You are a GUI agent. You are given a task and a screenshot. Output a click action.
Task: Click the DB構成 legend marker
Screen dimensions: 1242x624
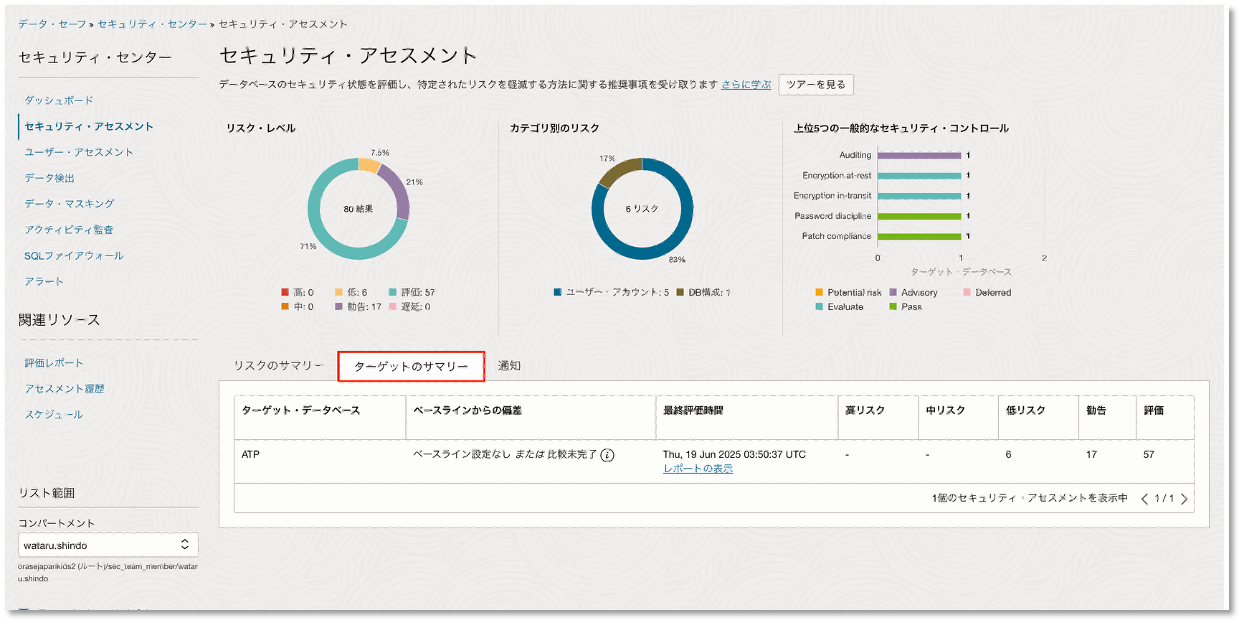[680, 293]
